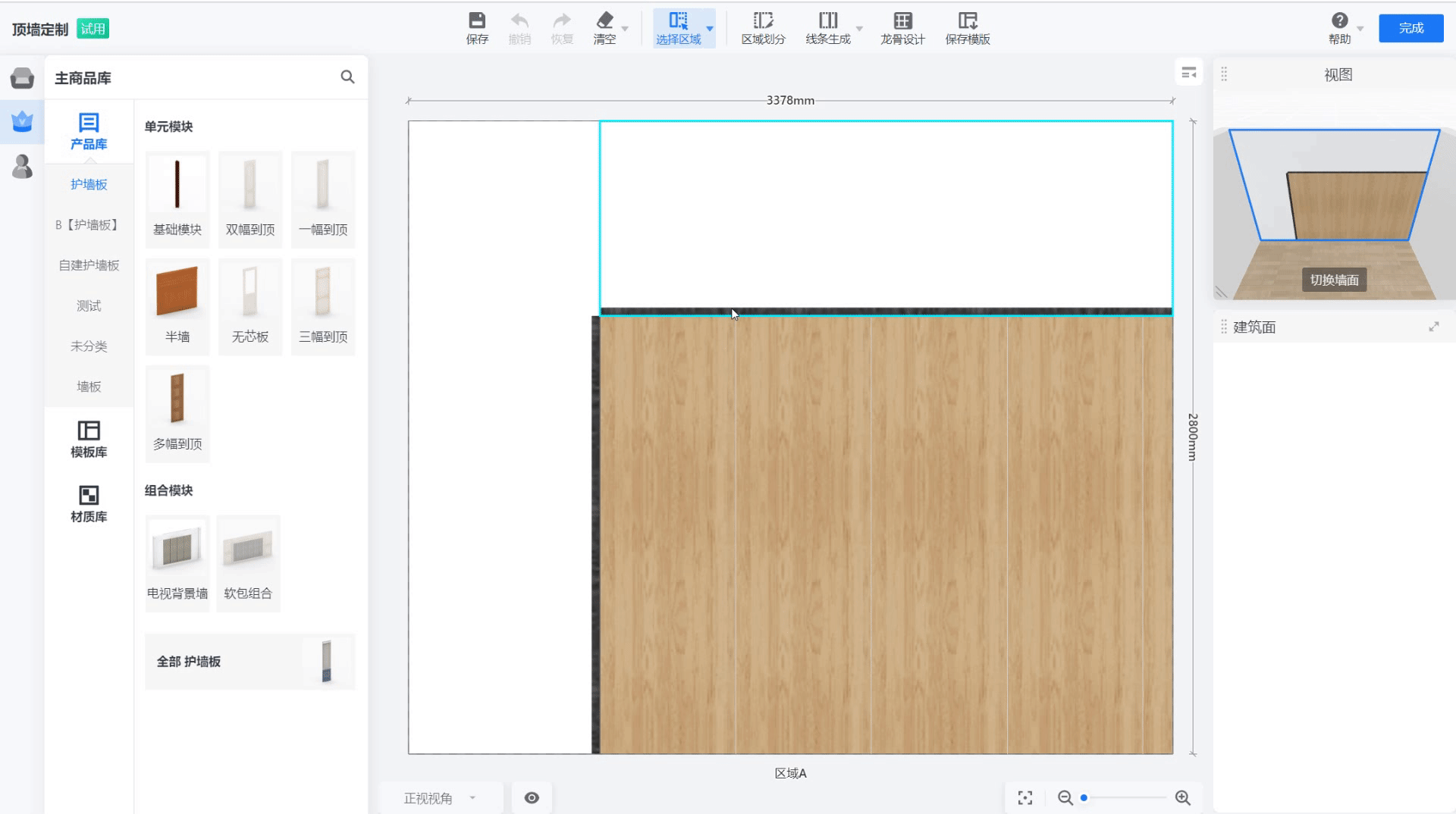The height and width of the screenshot is (814, 1456).
Task: Open the 正视视角 view dropdown
Action: 440,798
